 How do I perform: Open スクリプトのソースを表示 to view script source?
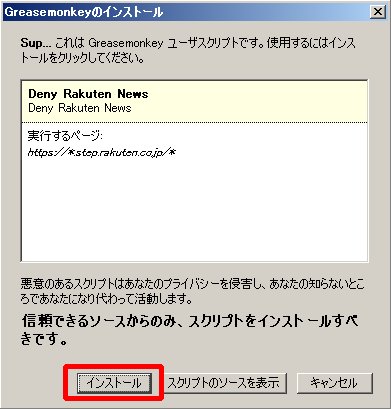pyautogui.click(x=223, y=383)
